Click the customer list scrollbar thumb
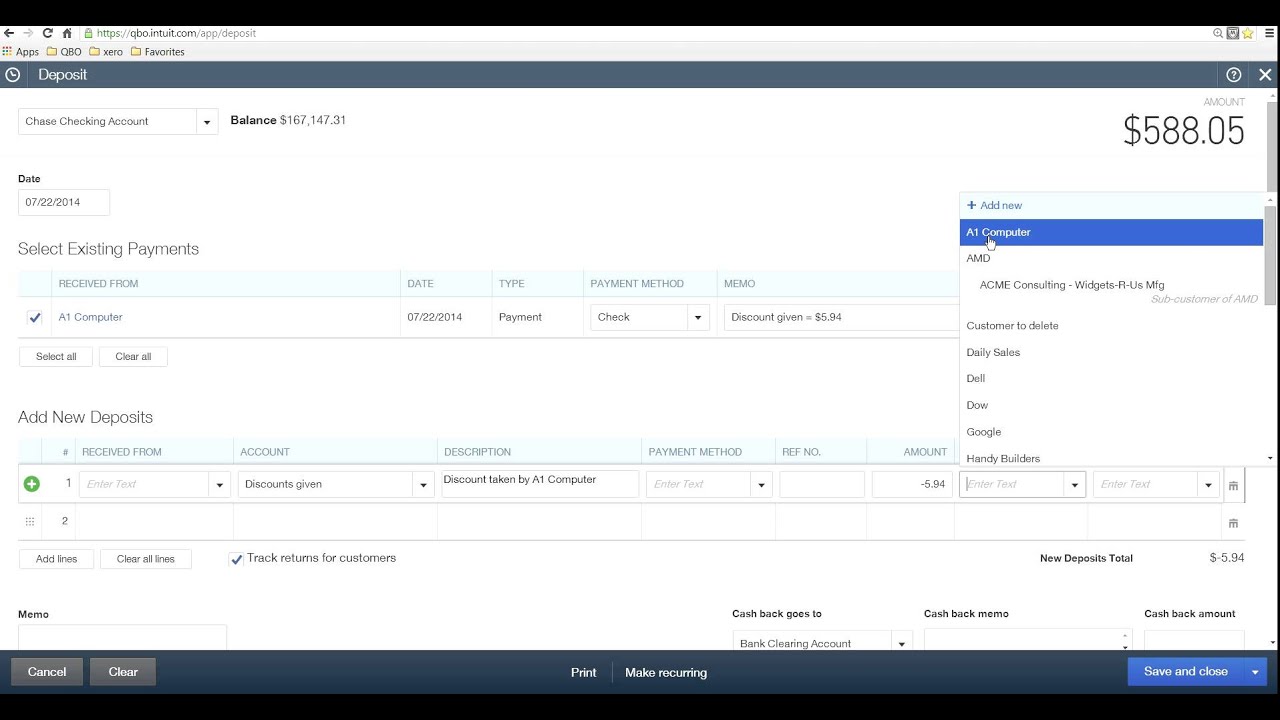This screenshot has width=1280, height=720. 1271,255
